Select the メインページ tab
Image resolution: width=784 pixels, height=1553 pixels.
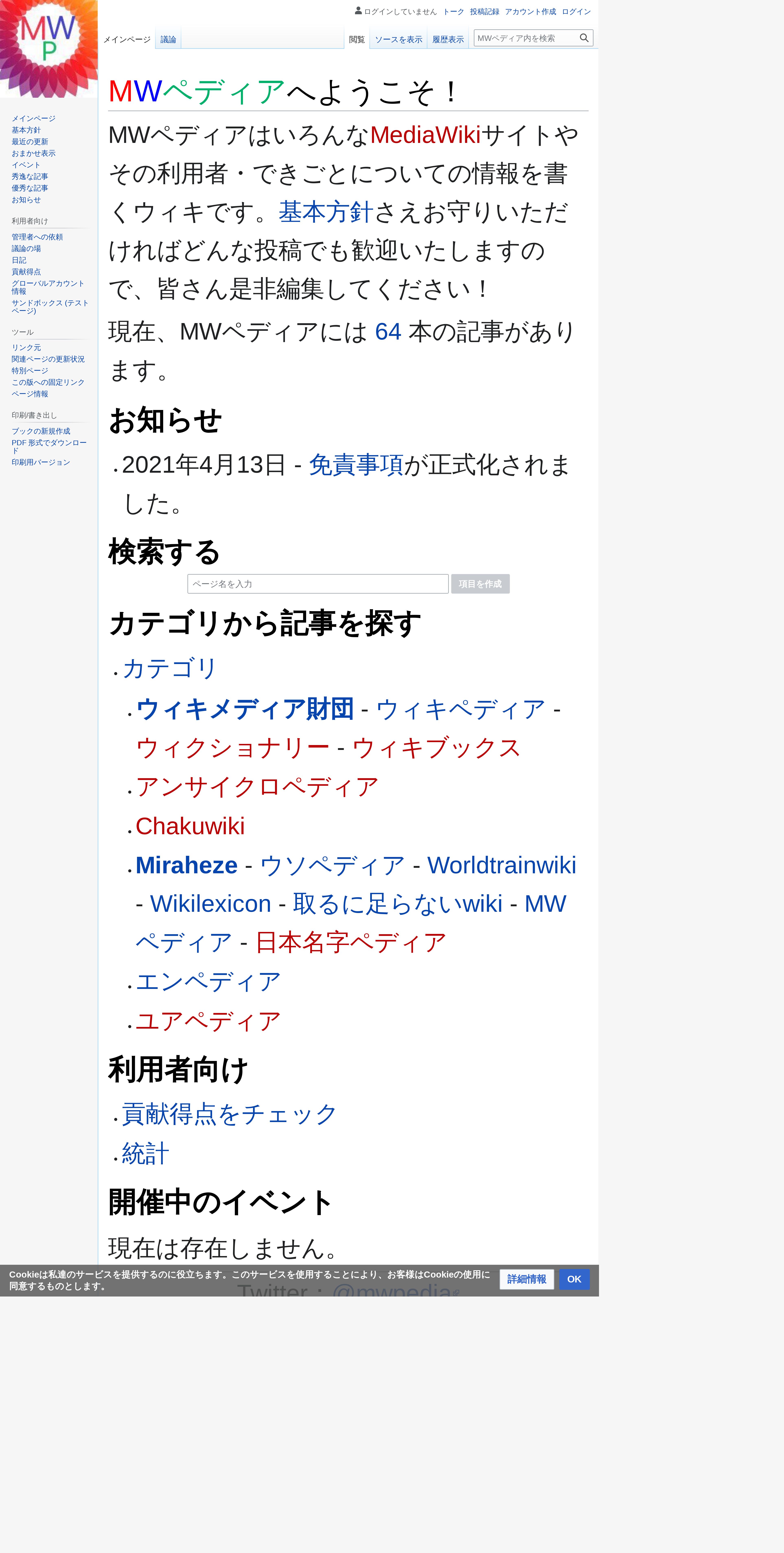click(127, 40)
